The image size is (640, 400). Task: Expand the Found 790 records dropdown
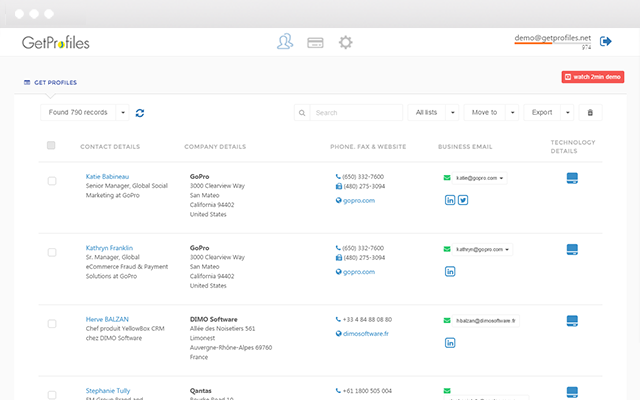click(122, 113)
